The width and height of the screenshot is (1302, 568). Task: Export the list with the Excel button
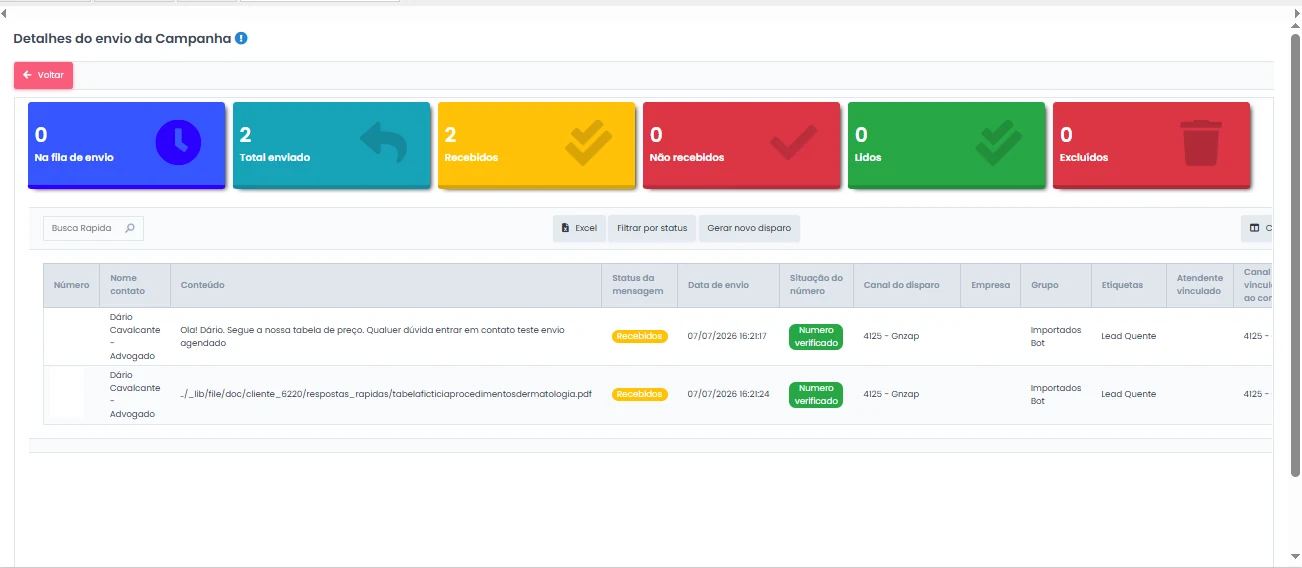579,228
